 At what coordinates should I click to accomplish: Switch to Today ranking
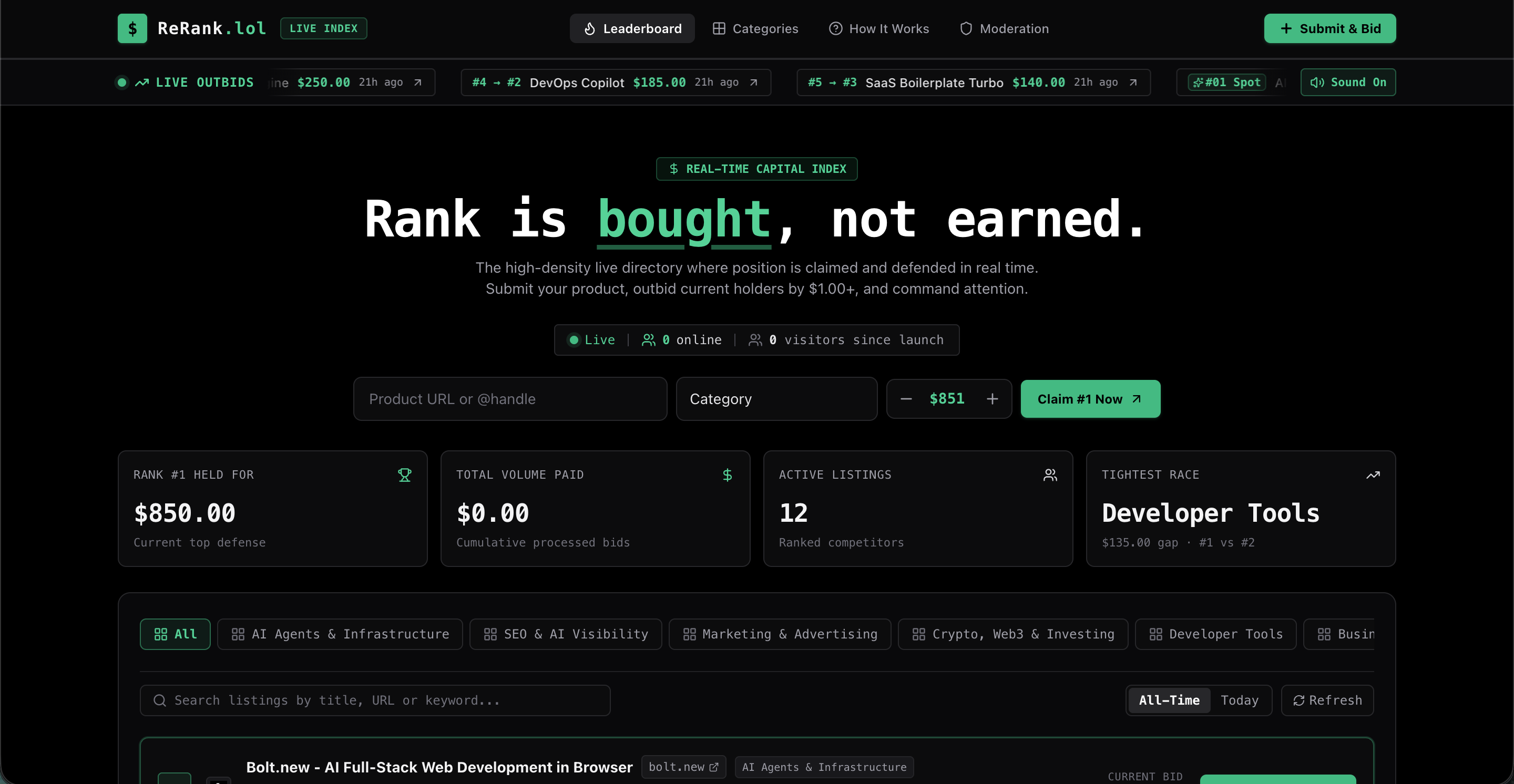[1240, 700]
